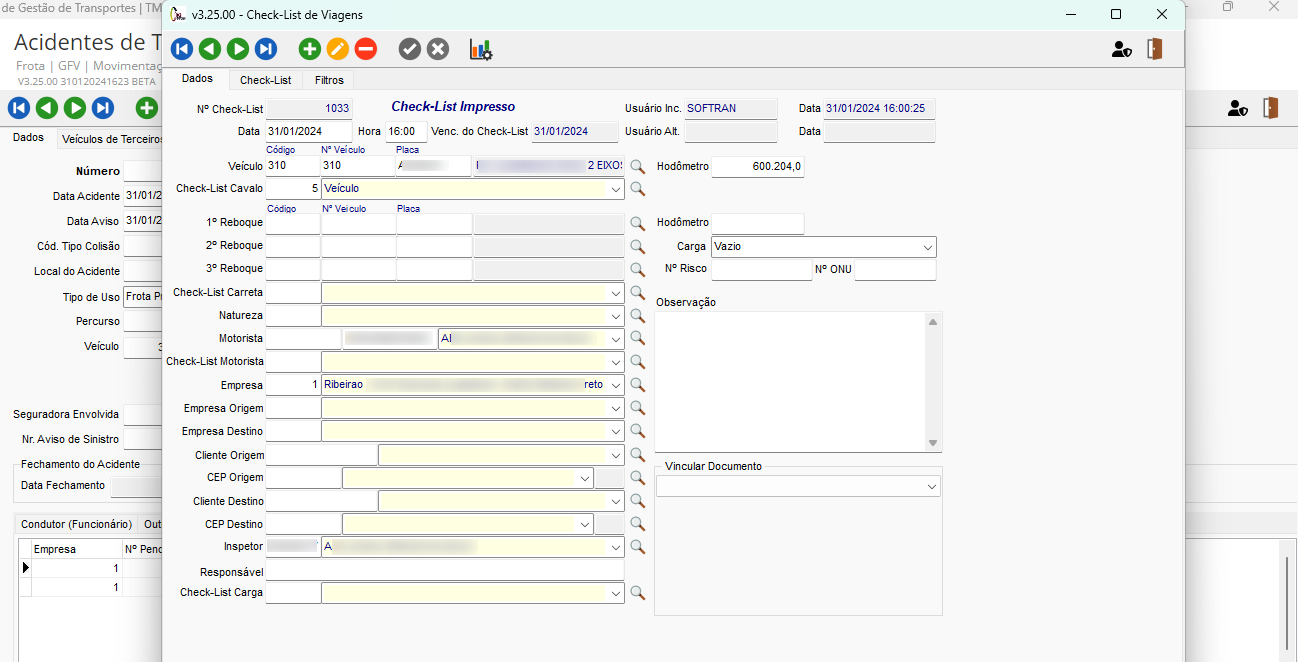This screenshot has width=1298, height=662.
Task: Click inside the Observação text area
Action: 790,380
